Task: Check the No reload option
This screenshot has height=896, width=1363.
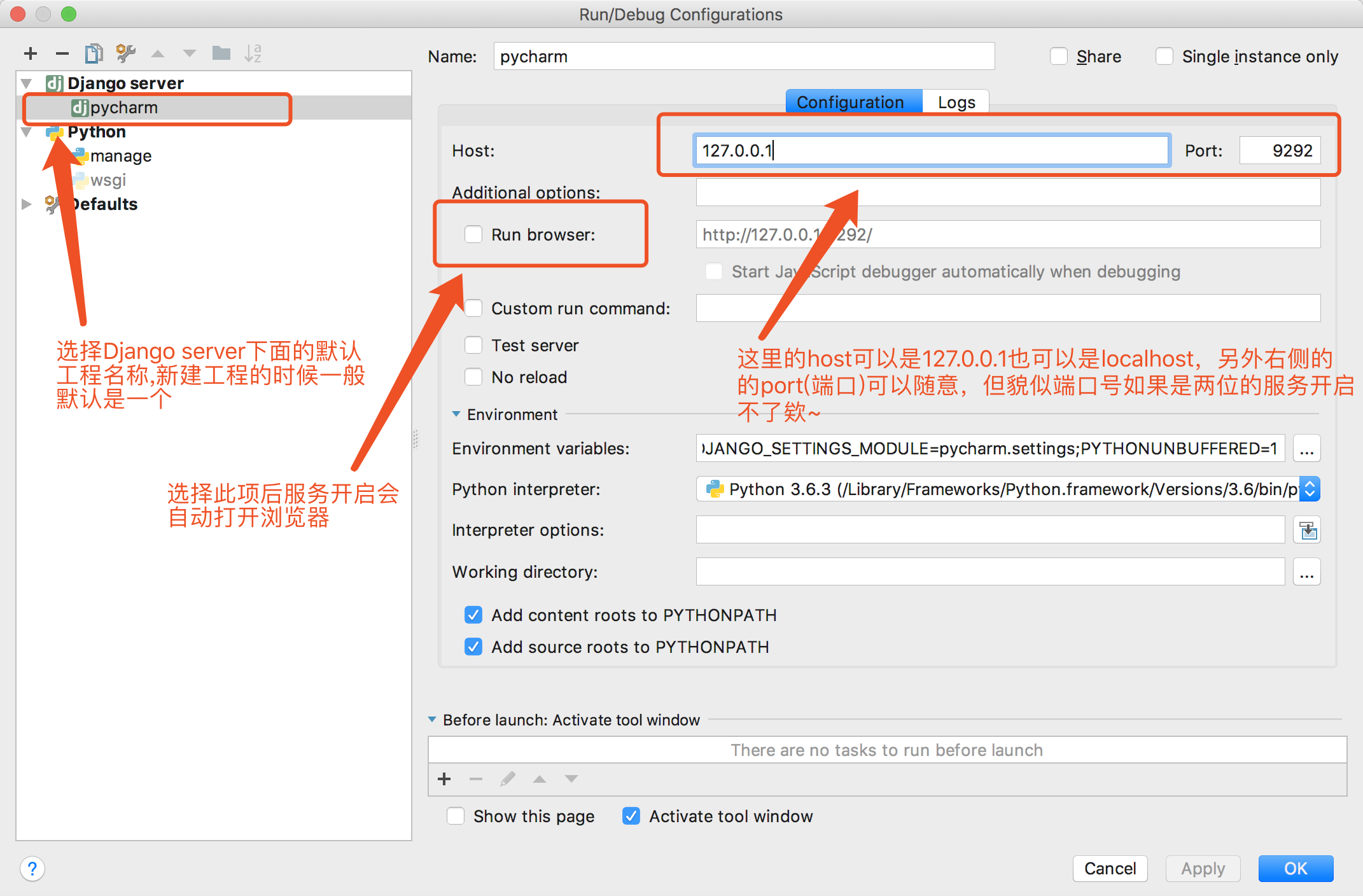Action: tap(473, 377)
